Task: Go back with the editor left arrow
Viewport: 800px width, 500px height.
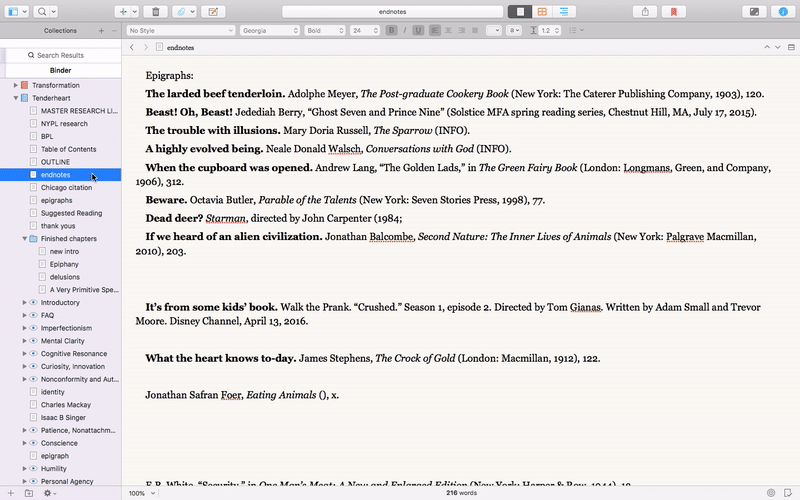Action: point(132,47)
